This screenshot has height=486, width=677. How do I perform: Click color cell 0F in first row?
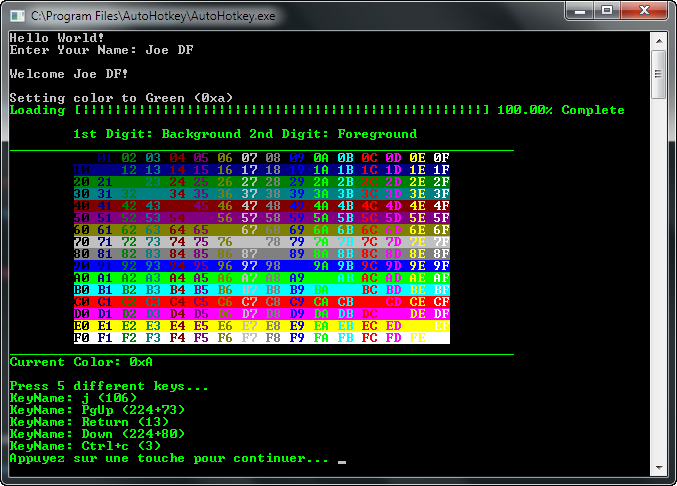tap(441, 158)
